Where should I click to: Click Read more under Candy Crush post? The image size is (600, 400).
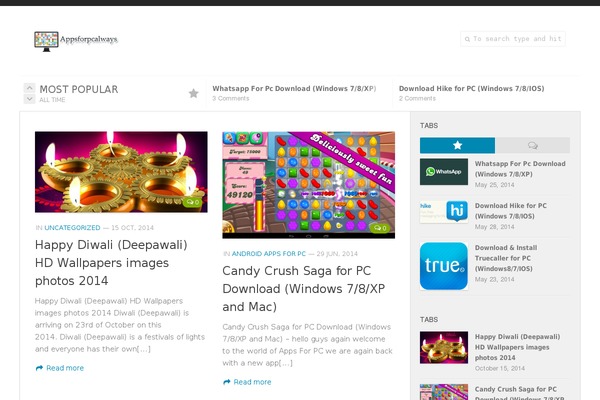click(x=247, y=382)
